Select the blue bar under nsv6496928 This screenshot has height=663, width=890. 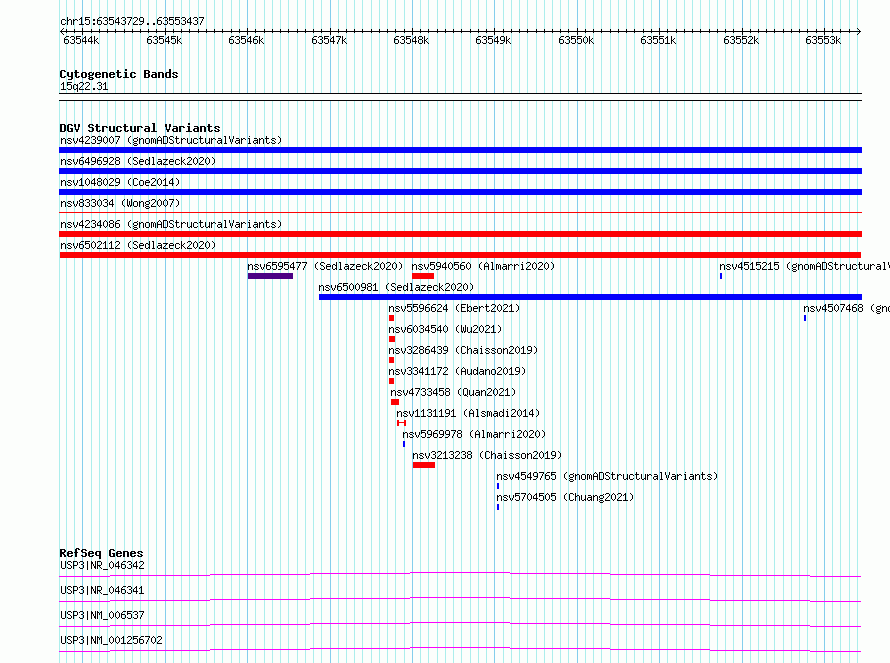[x=460, y=171]
